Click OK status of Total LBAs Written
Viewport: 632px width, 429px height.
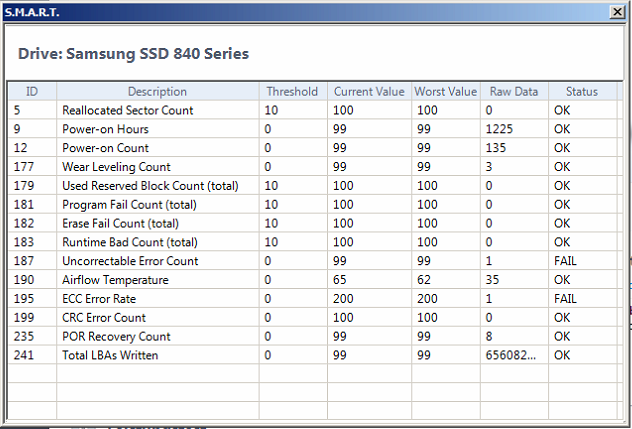(x=562, y=355)
